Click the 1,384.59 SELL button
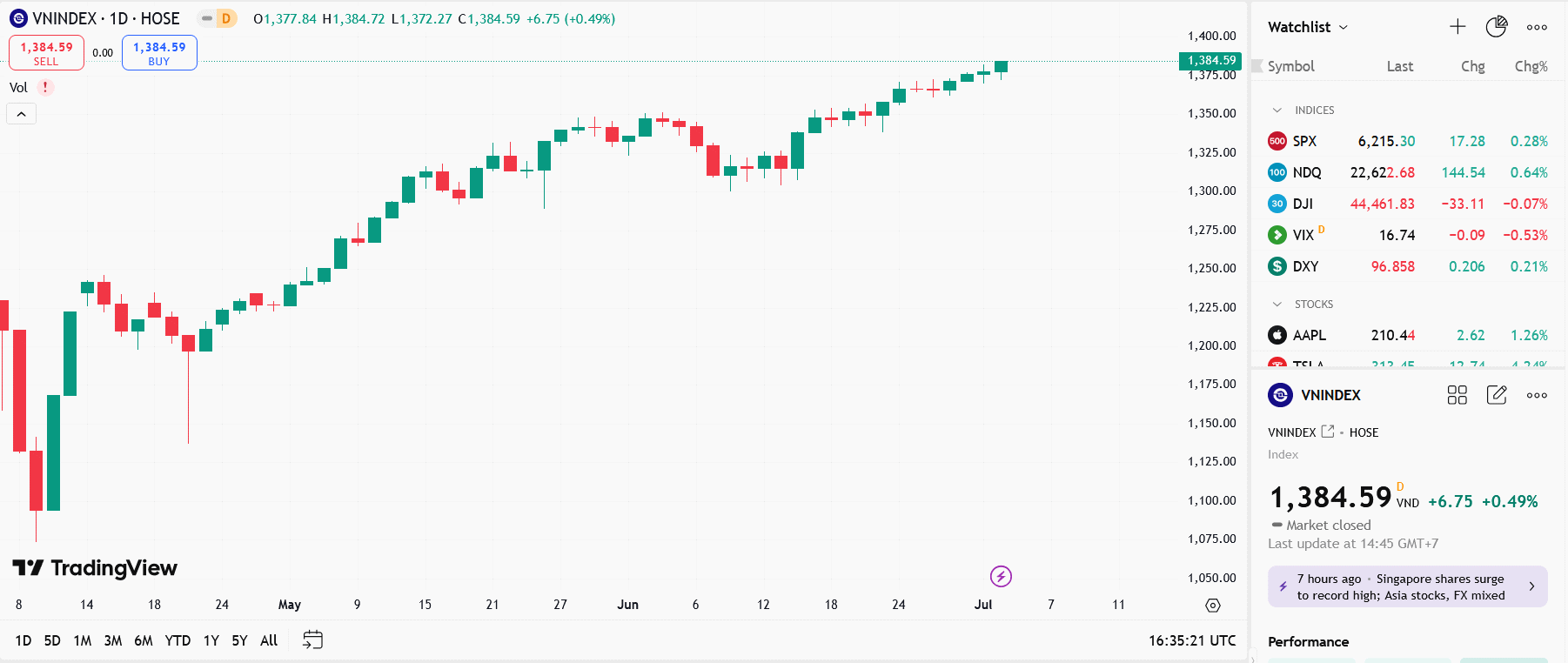 [x=46, y=52]
